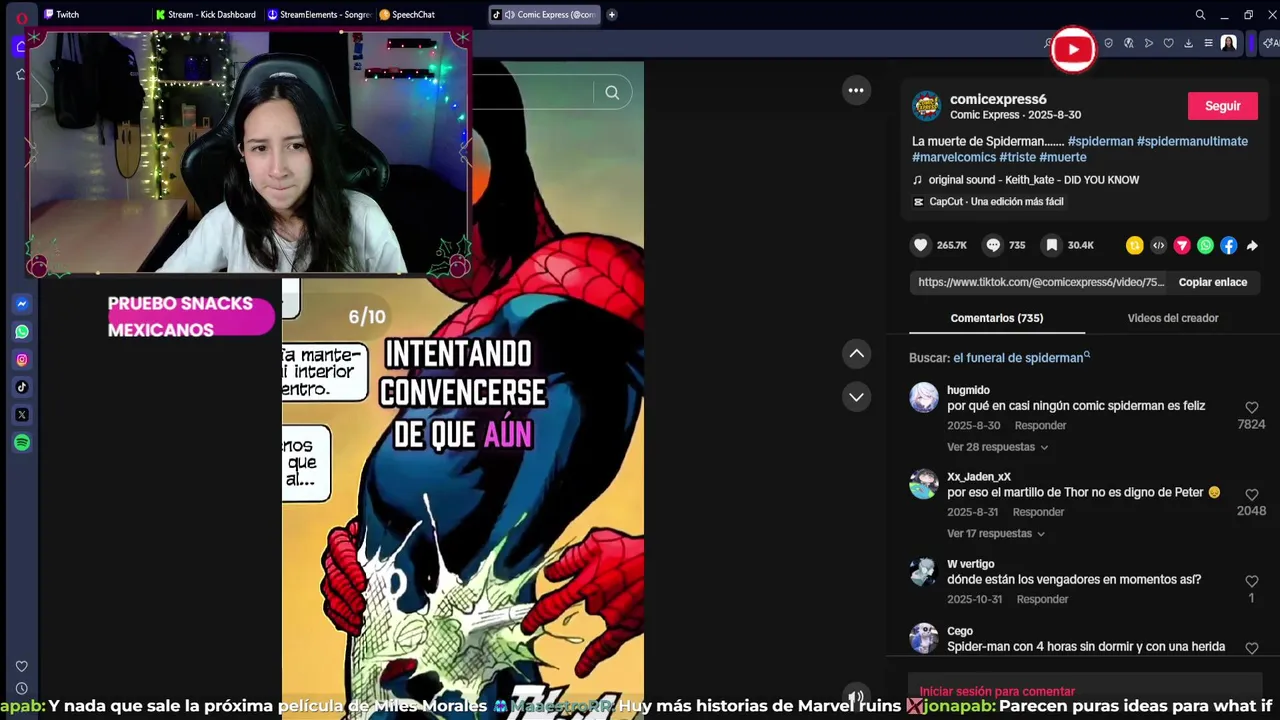This screenshot has height=720, width=1280.
Task: Open the Opera main menu logo
Action: tap(21, 18)
